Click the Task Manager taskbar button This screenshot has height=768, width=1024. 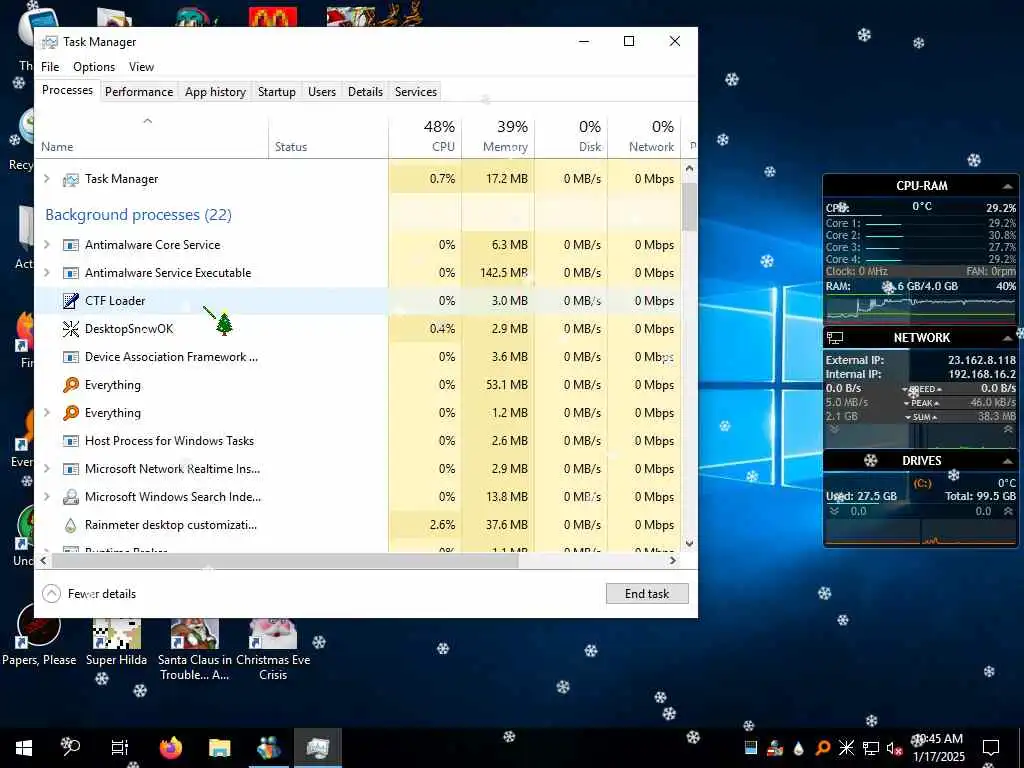317,748
